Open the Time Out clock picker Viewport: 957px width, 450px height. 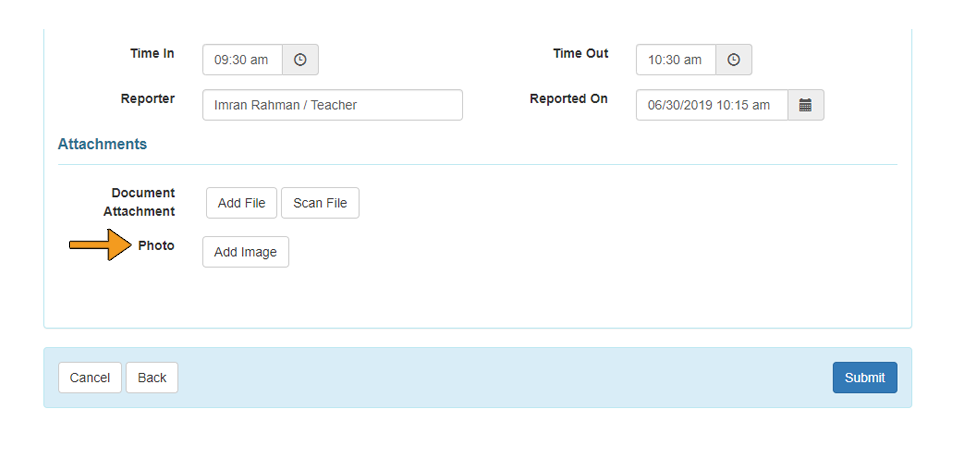coord(734,60)
